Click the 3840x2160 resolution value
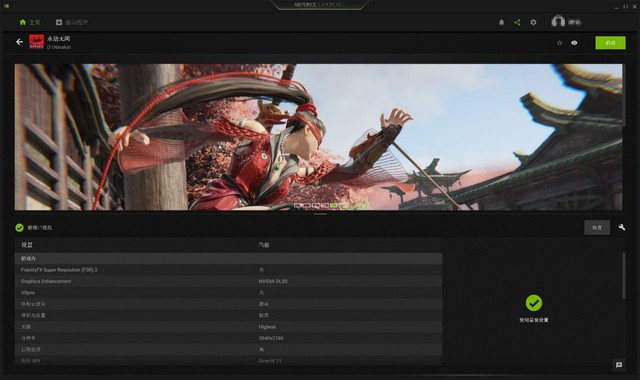640x380 pixels. pyautogui.click(x=271, y=338)
